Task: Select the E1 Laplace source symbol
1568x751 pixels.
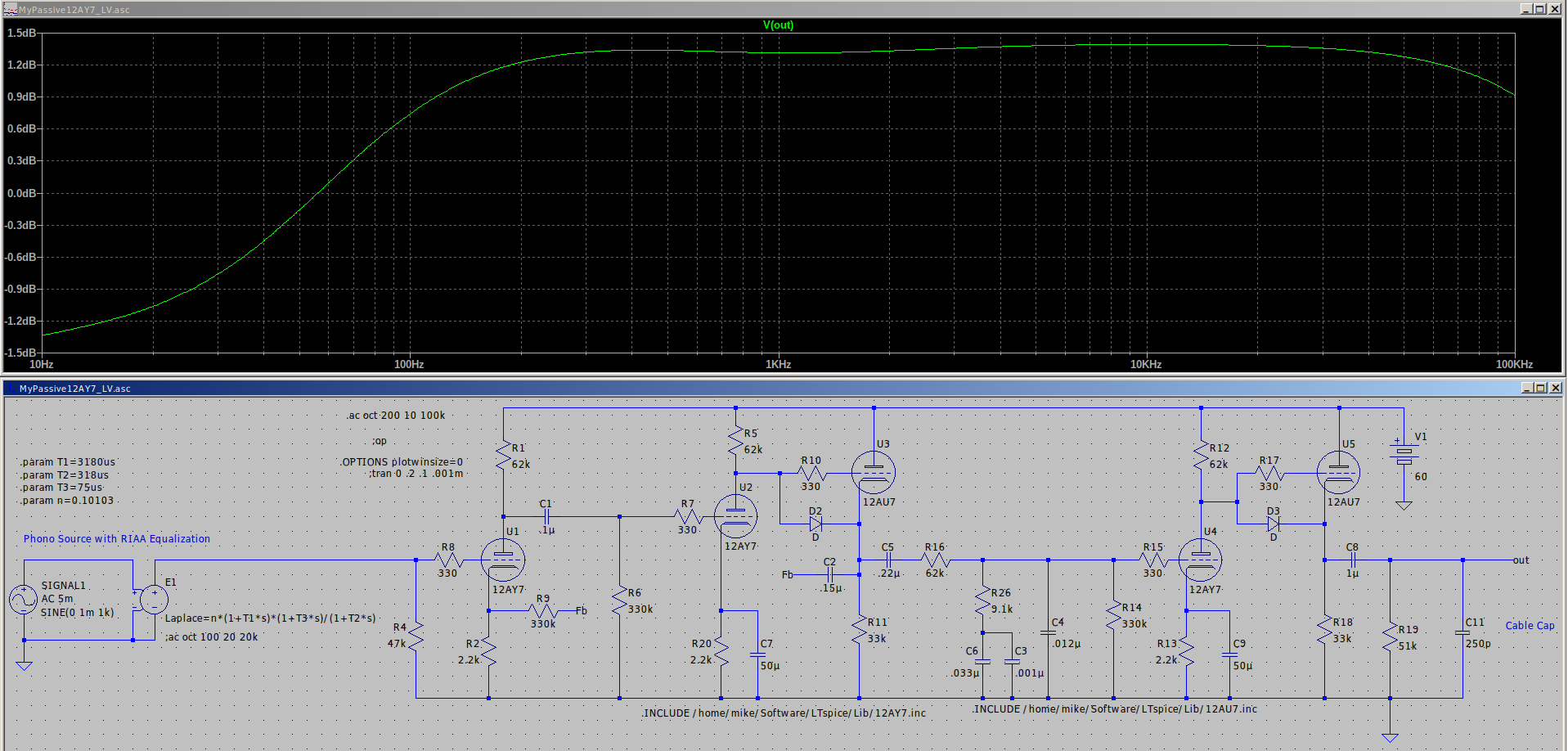Action: [152, 600]
